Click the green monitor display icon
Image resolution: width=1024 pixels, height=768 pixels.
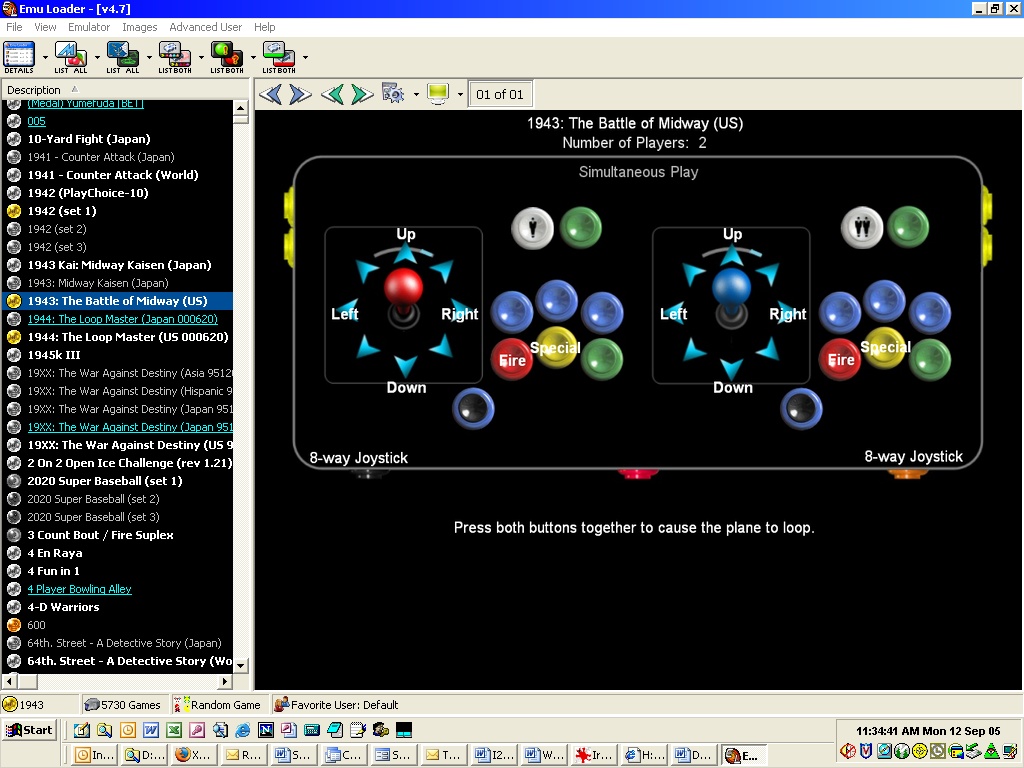coord(438,94)
